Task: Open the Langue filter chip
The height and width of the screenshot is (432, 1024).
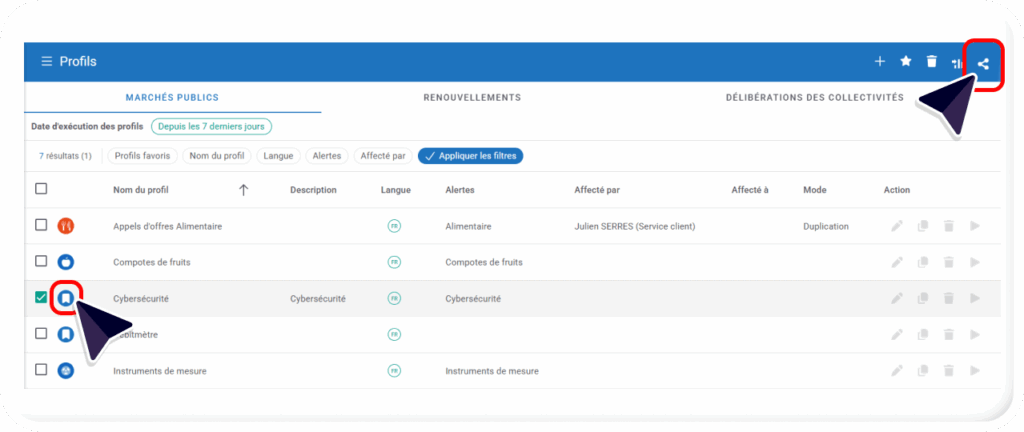Action: click(x=278, y=156)
